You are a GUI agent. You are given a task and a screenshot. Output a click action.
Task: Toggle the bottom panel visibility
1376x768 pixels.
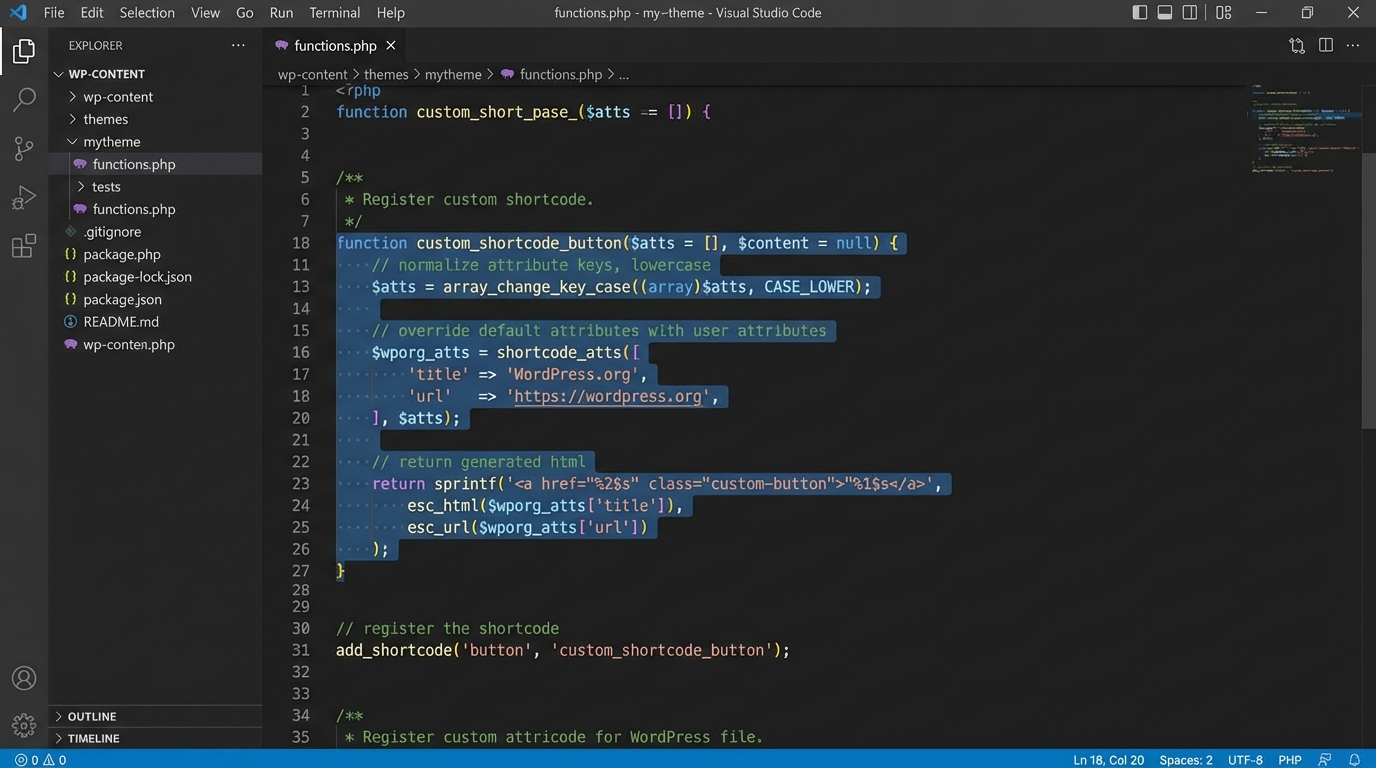[1164, 12]
